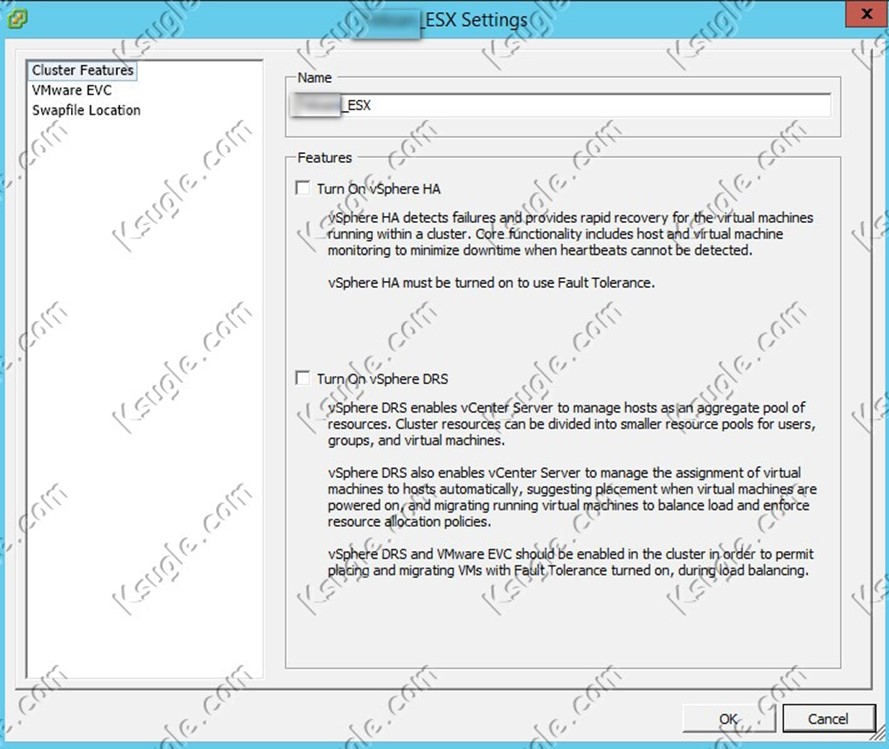
Task: Click the Fault Tolerance requirement note under HA
Action: [491, 283]
